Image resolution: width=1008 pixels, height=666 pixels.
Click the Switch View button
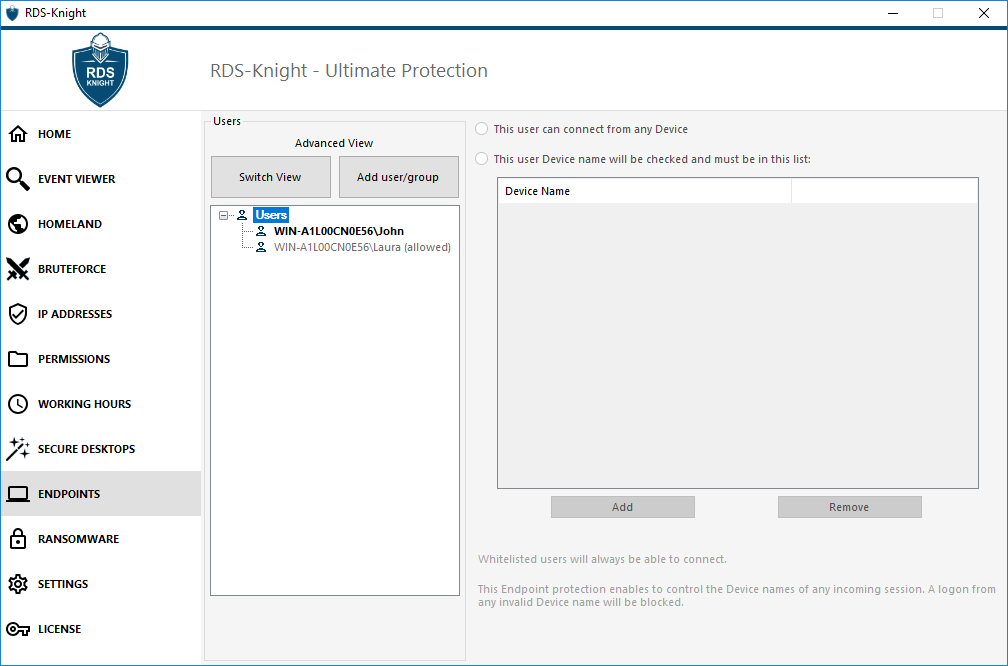271,177
